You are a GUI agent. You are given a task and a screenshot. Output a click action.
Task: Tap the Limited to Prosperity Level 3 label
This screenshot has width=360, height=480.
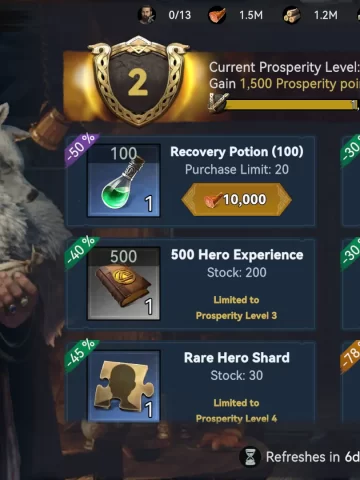pos(236,308)
